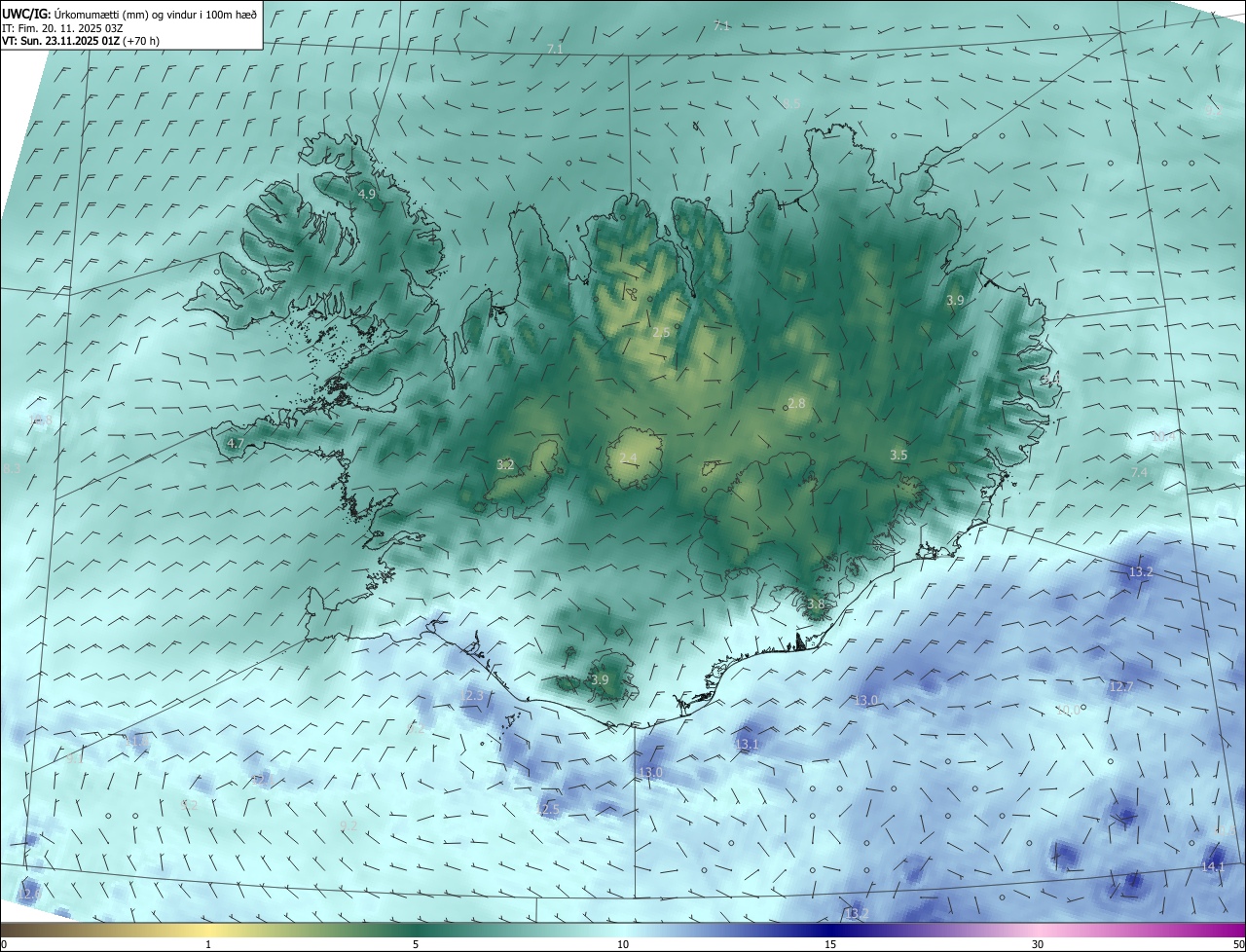Click the 4.9 value in the Westfjords

367,195
